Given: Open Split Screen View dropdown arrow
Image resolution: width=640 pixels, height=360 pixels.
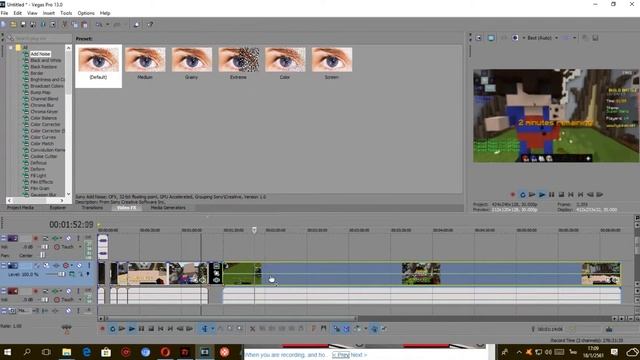Looking at the screenshot, I should (x=524, y=38).
